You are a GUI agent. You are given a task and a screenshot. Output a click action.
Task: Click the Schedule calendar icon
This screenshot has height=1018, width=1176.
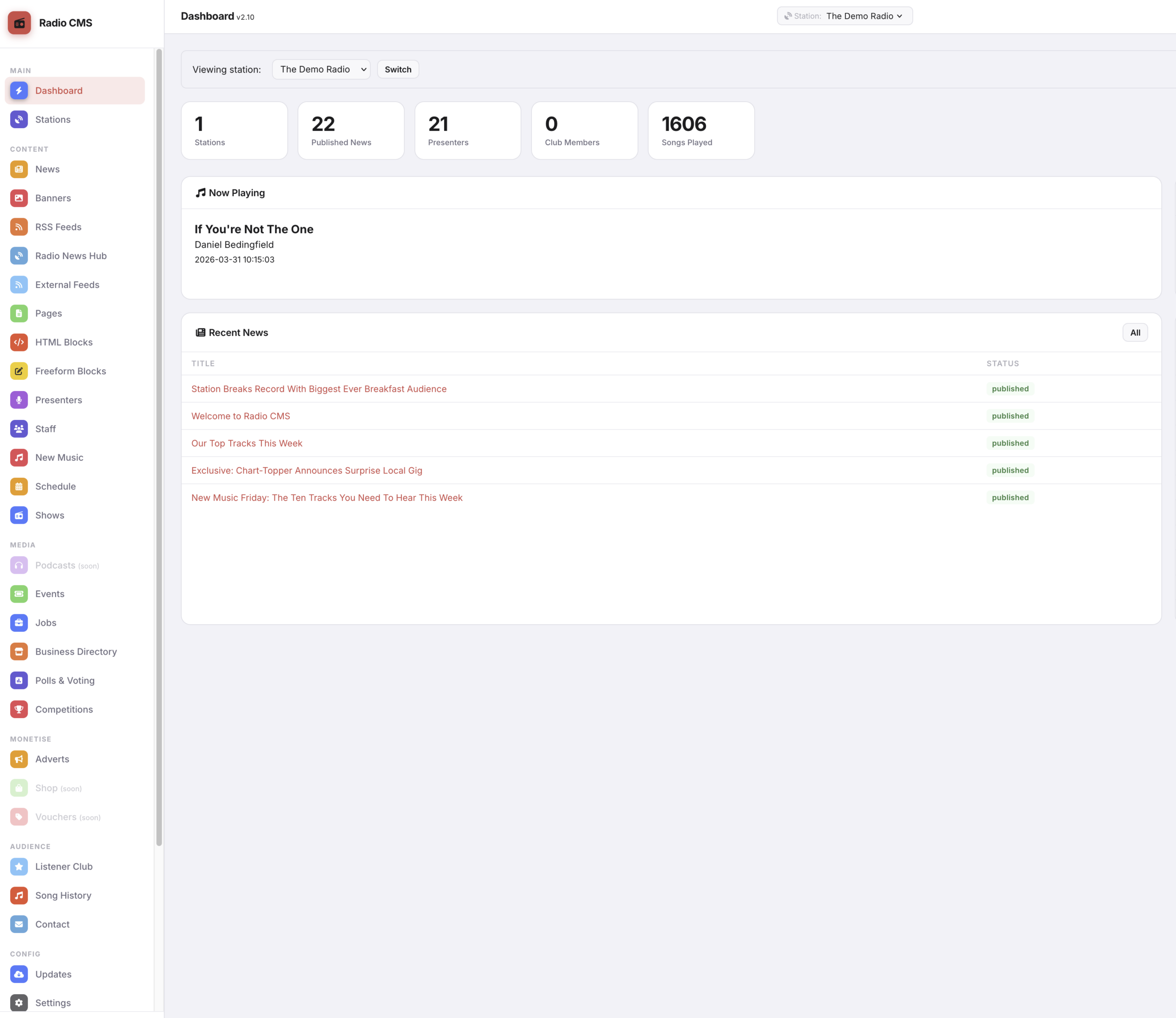[x=19, y=486]
